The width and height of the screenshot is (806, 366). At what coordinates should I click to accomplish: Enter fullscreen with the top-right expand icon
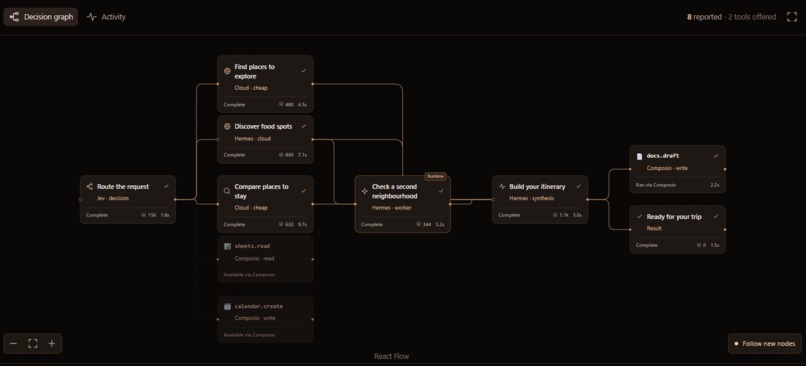(x=792, y=17)
